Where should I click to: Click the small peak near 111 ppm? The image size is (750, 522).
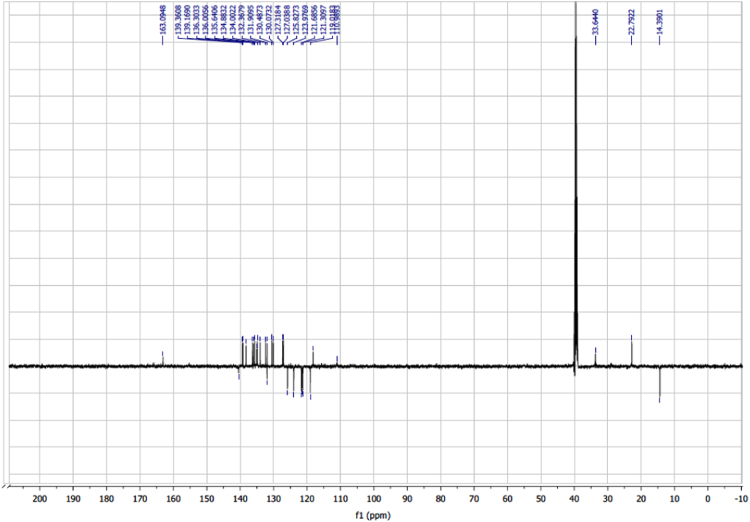337,361
